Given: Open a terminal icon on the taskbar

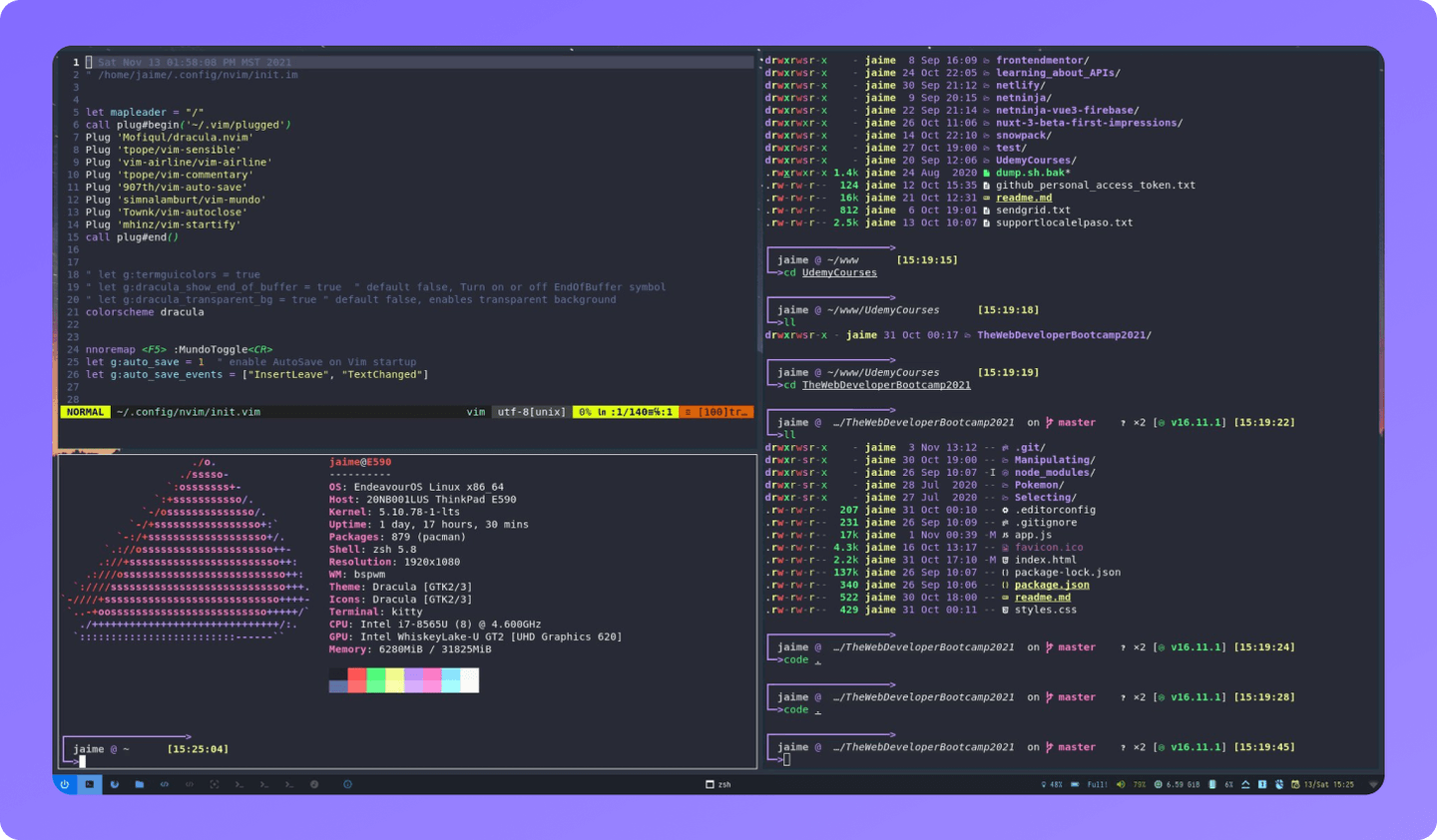Looking at the screenshot, I should (x=238, y=784).
